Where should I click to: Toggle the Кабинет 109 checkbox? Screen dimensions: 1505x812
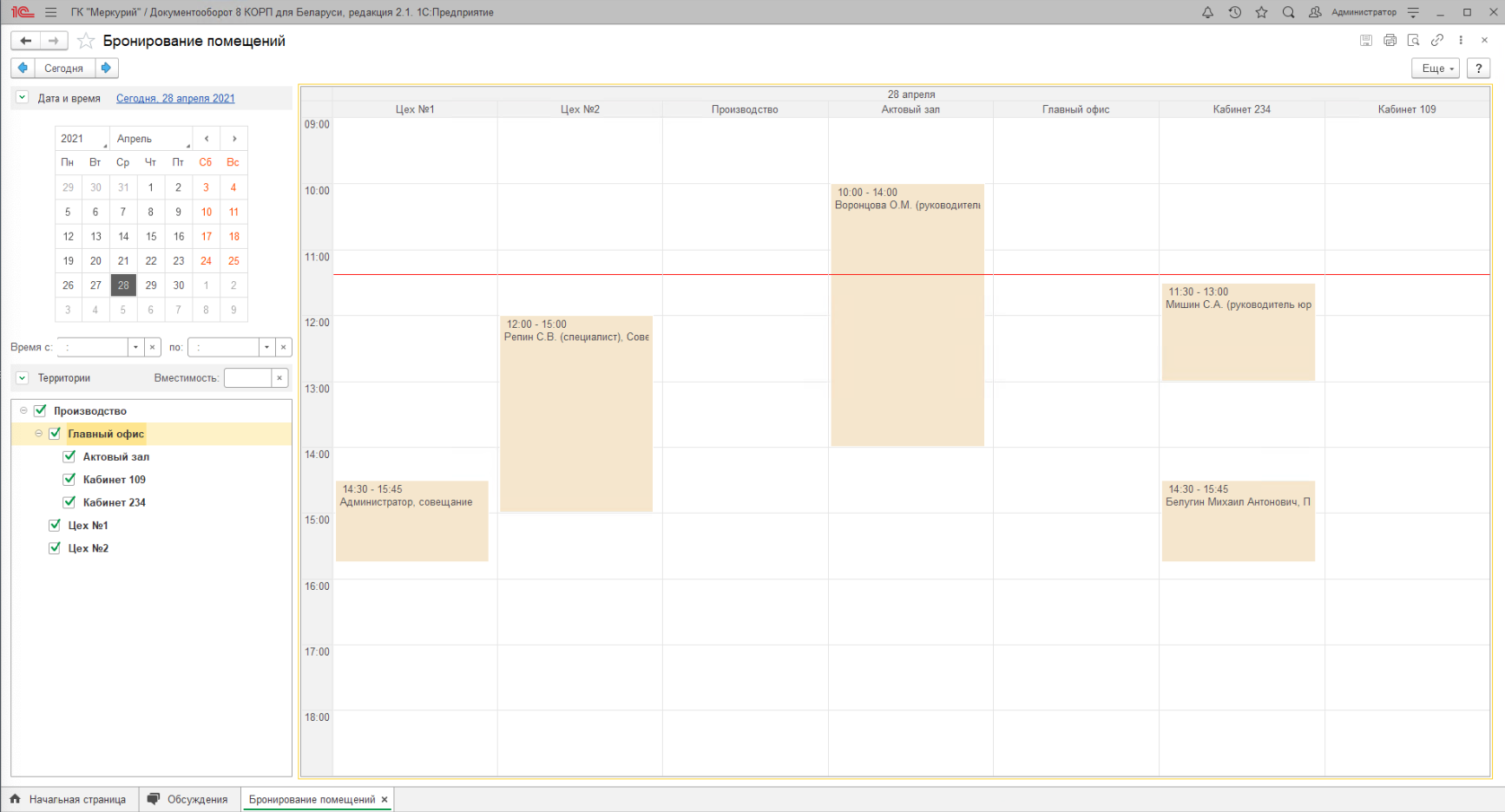click(69, 479)
